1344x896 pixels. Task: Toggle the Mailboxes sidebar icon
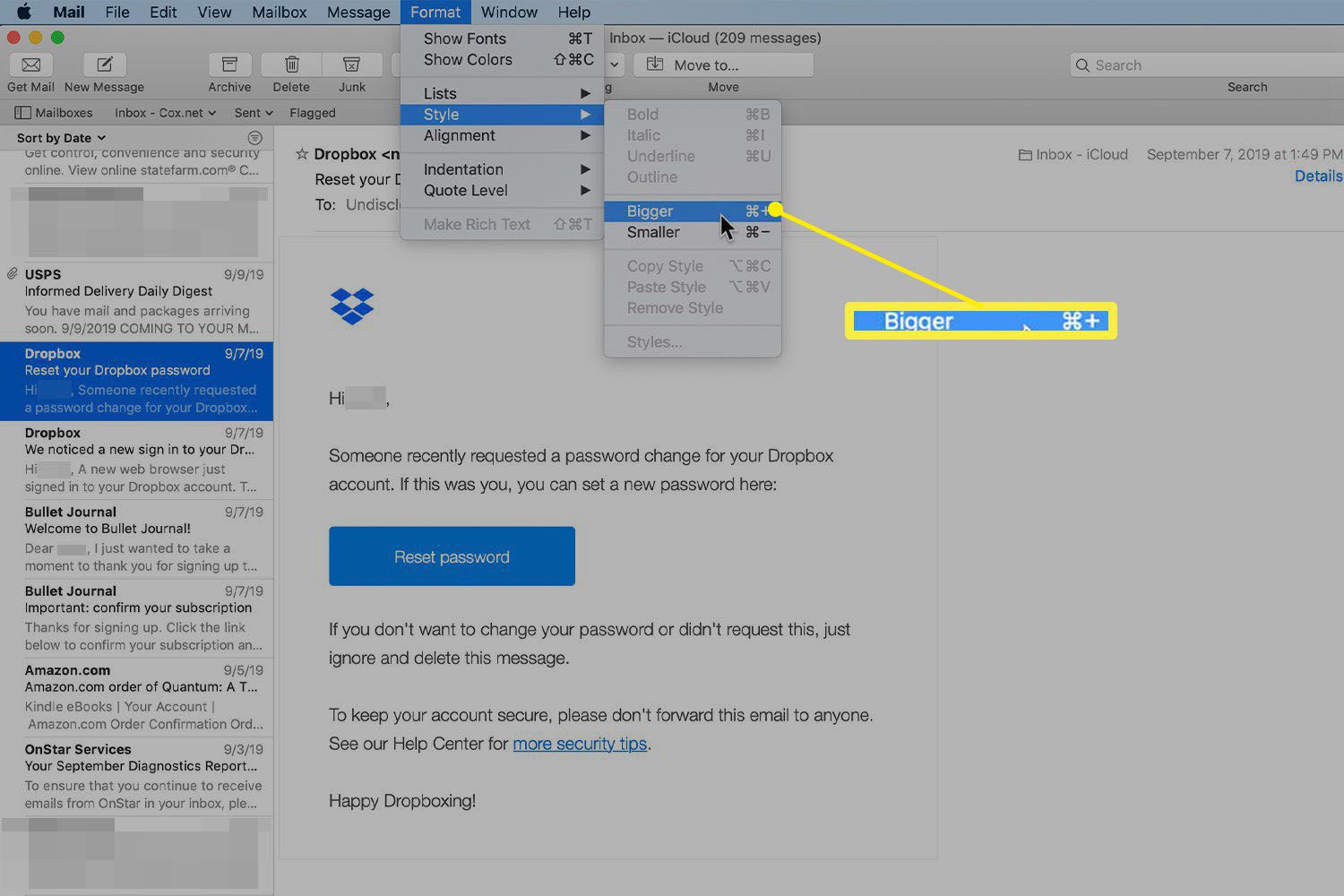click(22, 113)
